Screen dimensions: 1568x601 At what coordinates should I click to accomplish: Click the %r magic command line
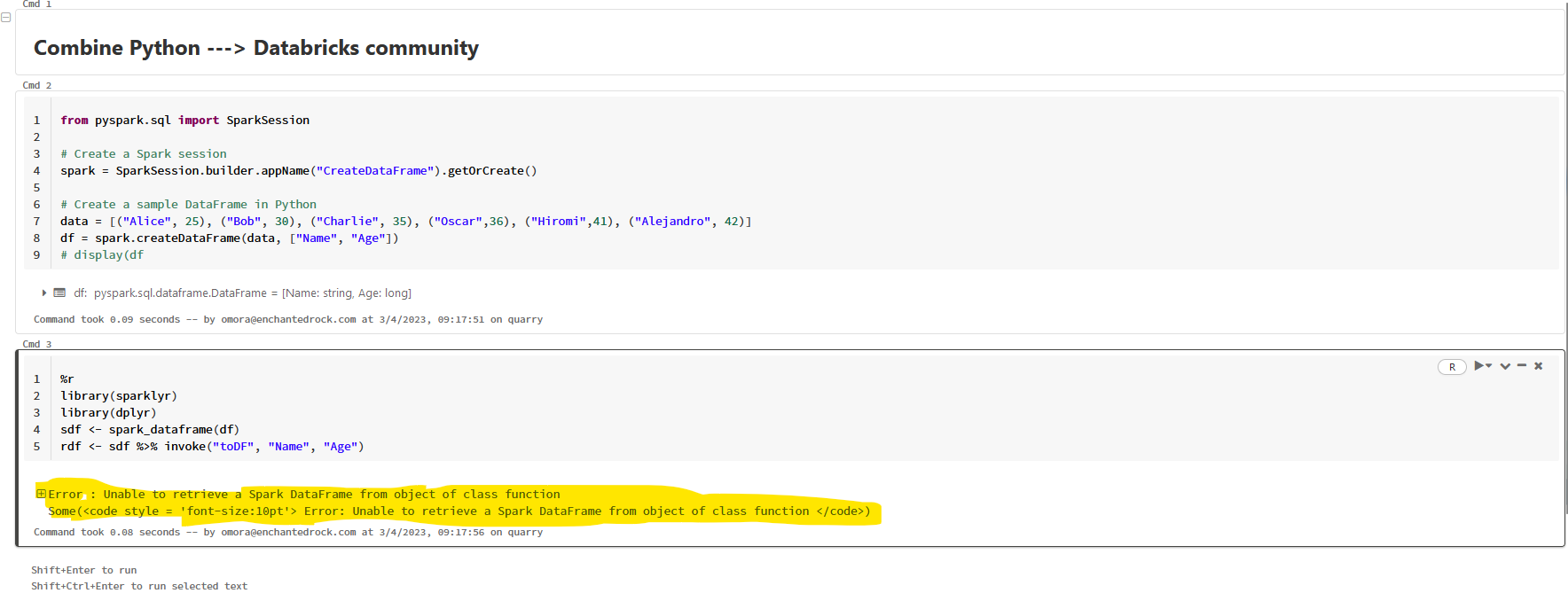point(67,379)
